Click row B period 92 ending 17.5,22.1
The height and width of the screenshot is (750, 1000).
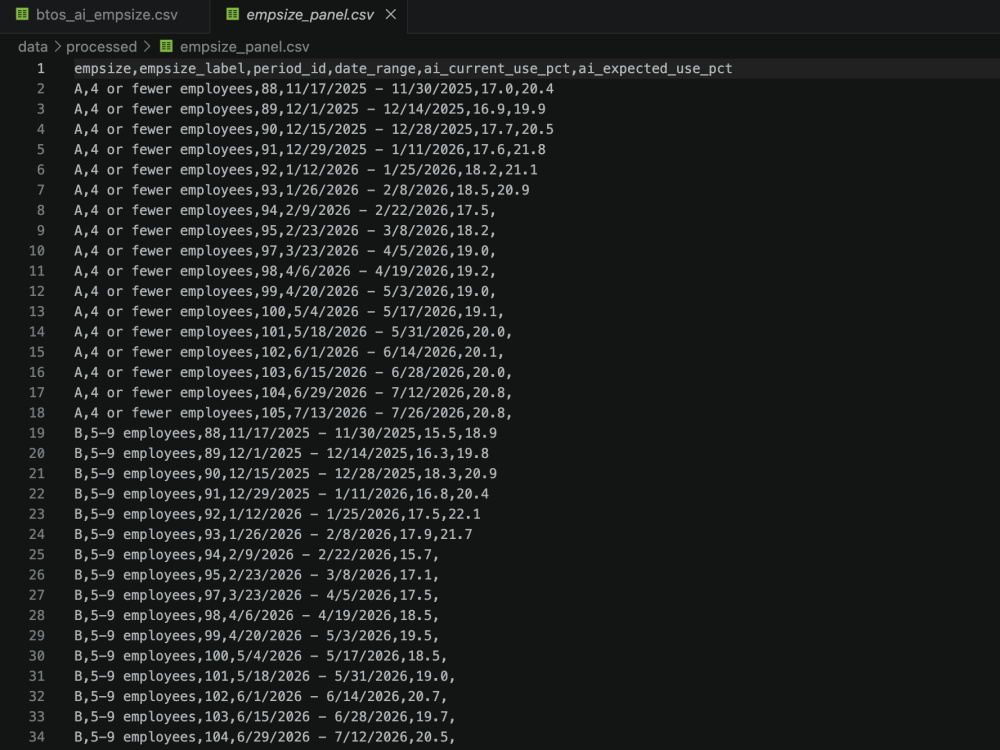tap(277, 514)
